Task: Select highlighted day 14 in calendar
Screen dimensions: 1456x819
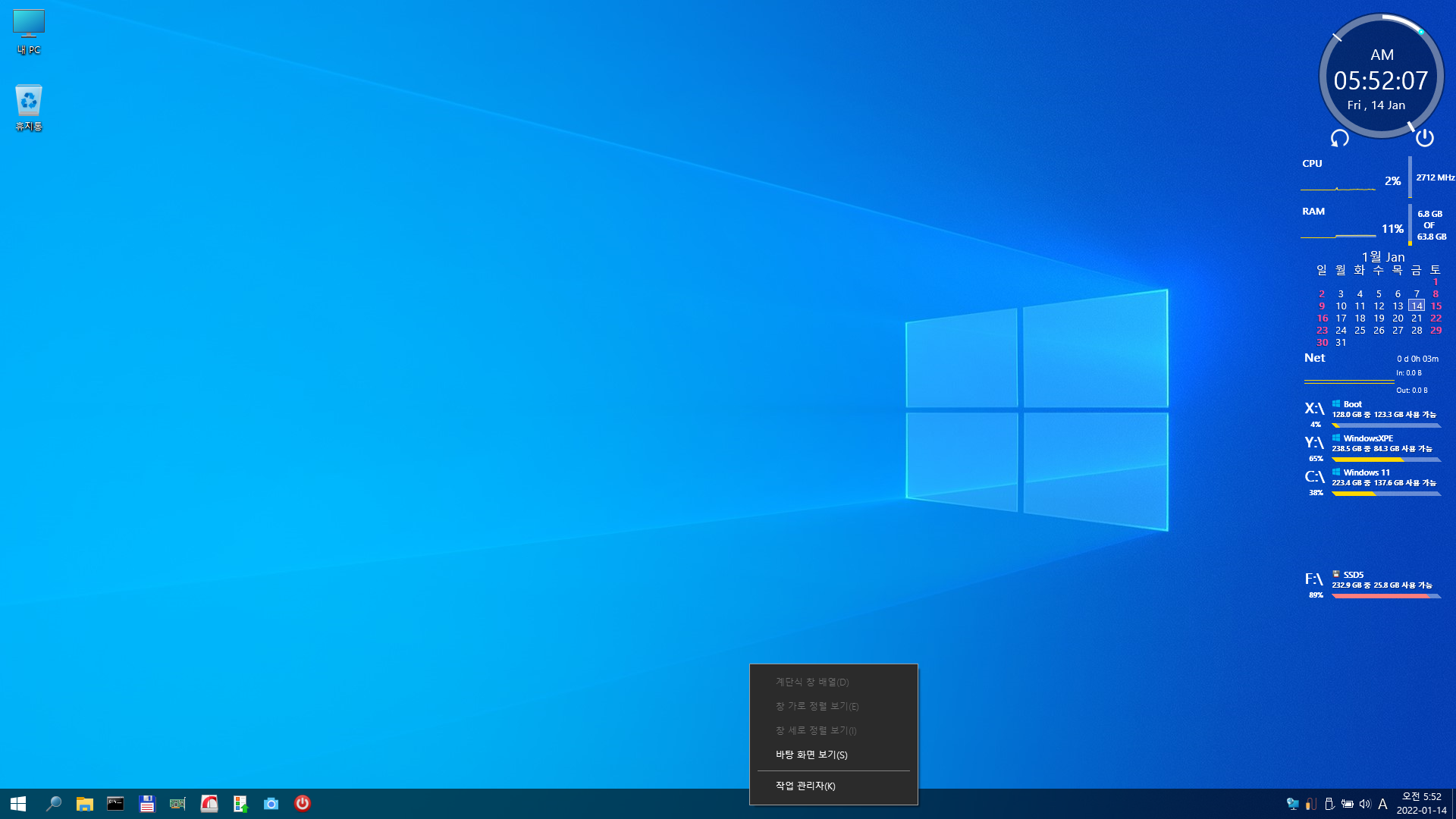Action: click(1417, 306)
